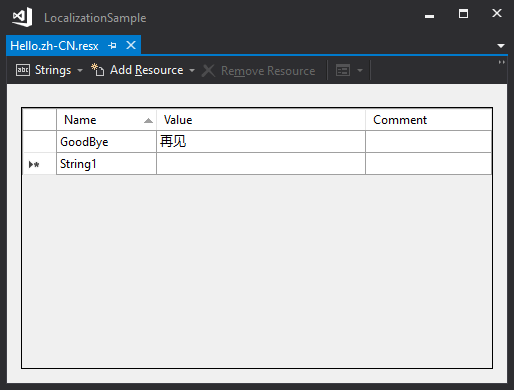Select the String1 name cell
The width and height of the screenshot is (514, 390).
coord(106,164)
